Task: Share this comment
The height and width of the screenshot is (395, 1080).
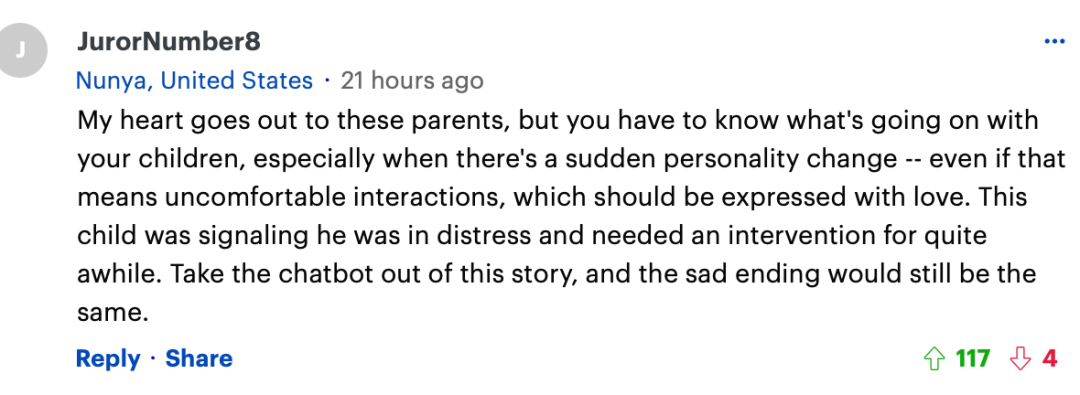Action: 199,358
